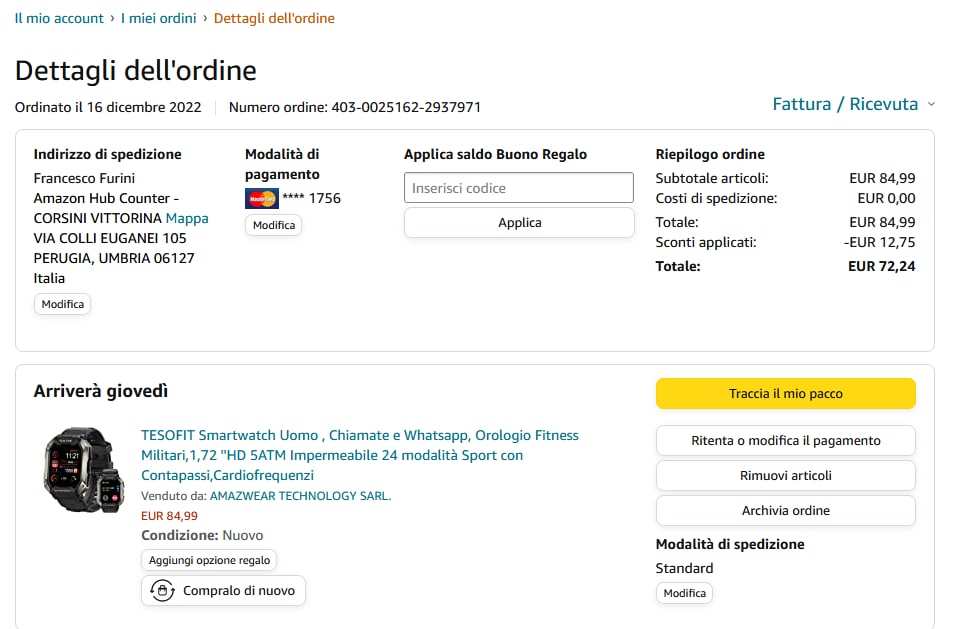Archive order with Archivia ordine button
This screenshot has height=629, width=970.
[785, 511]
